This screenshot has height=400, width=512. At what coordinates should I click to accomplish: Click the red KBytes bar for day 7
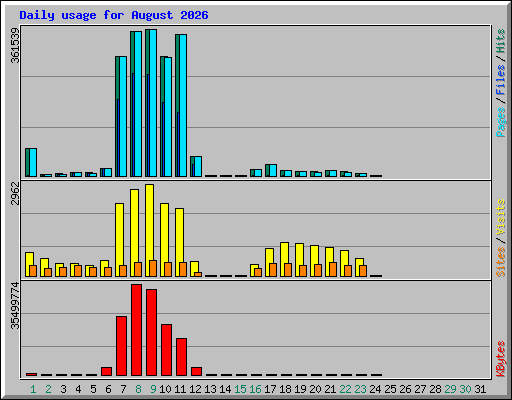click(x=122, y=346)
